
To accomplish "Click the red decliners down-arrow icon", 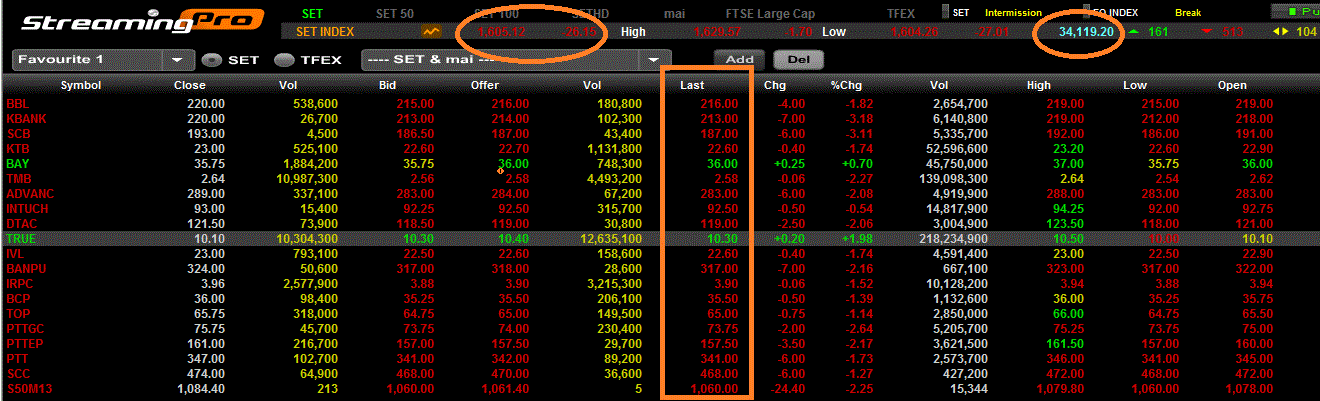I will [x=1207, y=32].
